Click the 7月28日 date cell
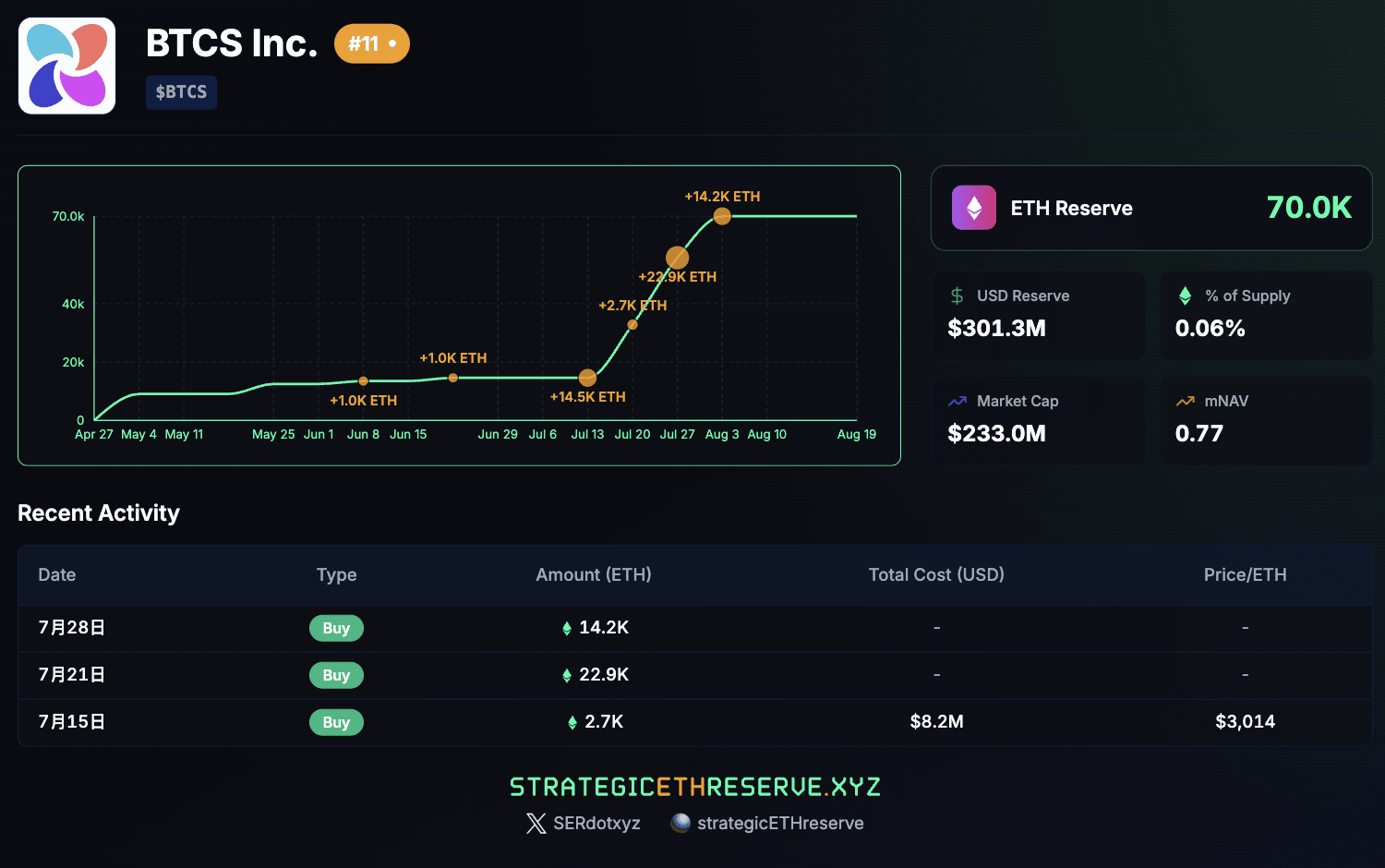 pyautogui.click(x=72, y=628)
